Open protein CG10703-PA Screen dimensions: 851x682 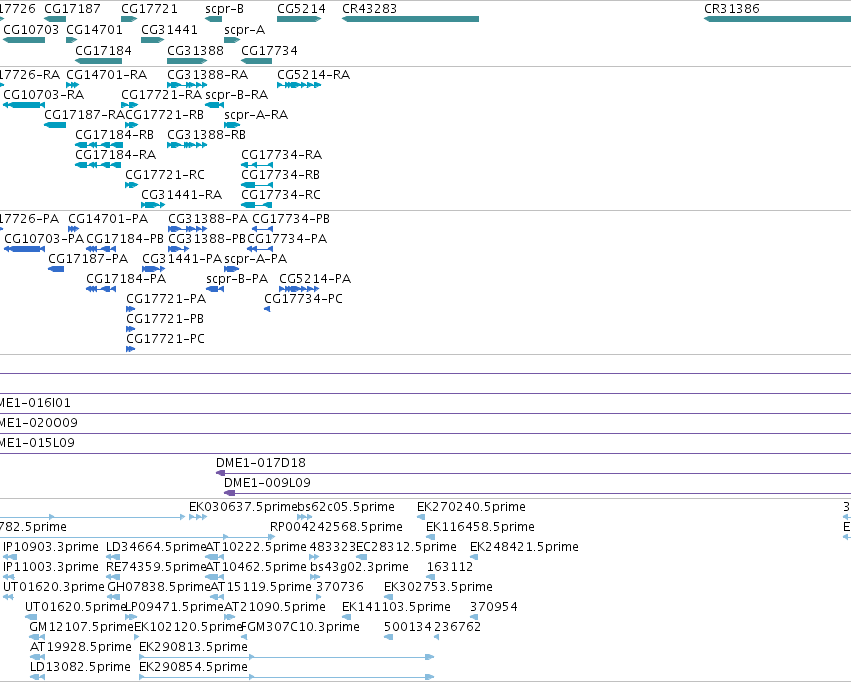pyautogui.click(x=24, y=249)
